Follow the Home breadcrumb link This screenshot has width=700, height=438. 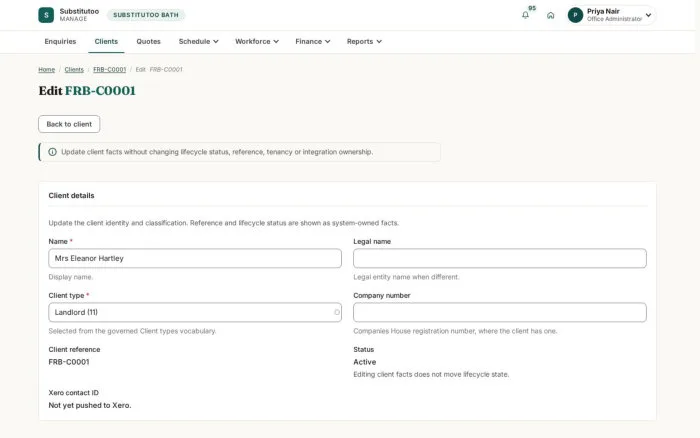pyautogui.click(x=46, y=70)
